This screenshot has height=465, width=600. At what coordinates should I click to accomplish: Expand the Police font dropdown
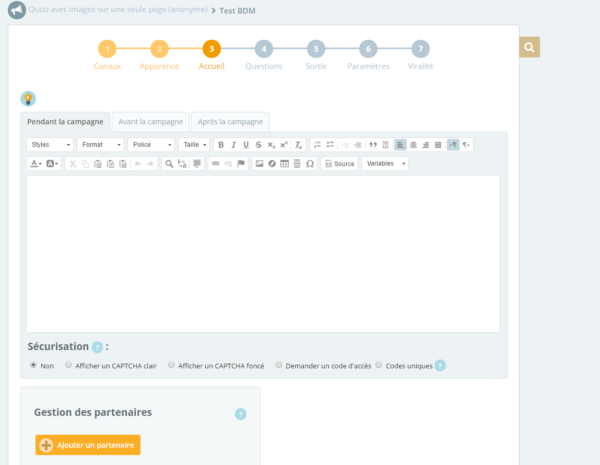(x=151, y=145)
